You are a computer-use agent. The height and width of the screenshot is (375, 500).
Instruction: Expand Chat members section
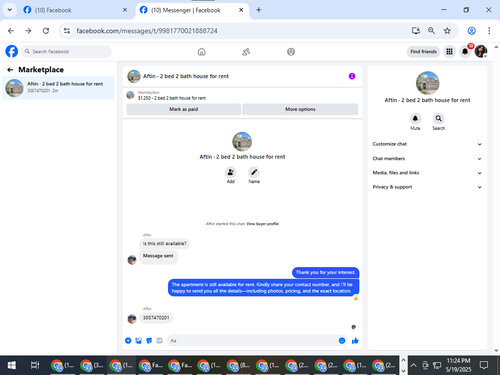pos(427,158)
